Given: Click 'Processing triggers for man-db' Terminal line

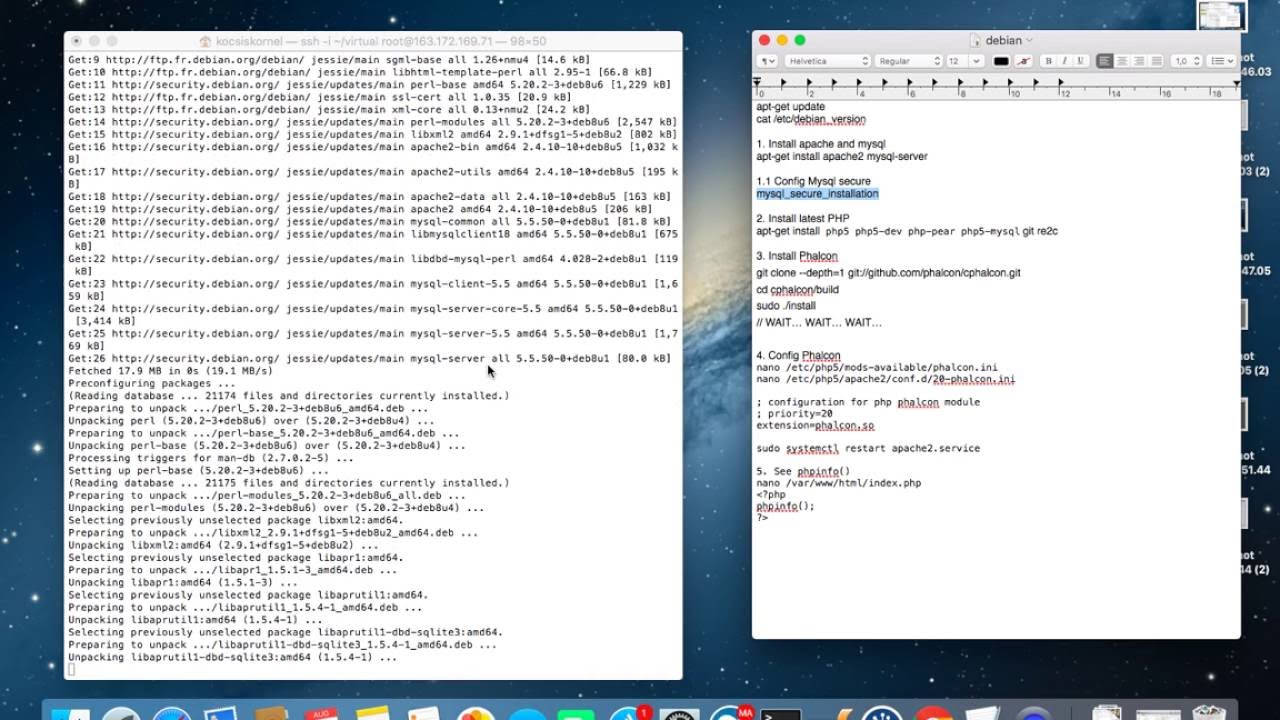Looking at the screenshot, I should [x=211, y=458].
